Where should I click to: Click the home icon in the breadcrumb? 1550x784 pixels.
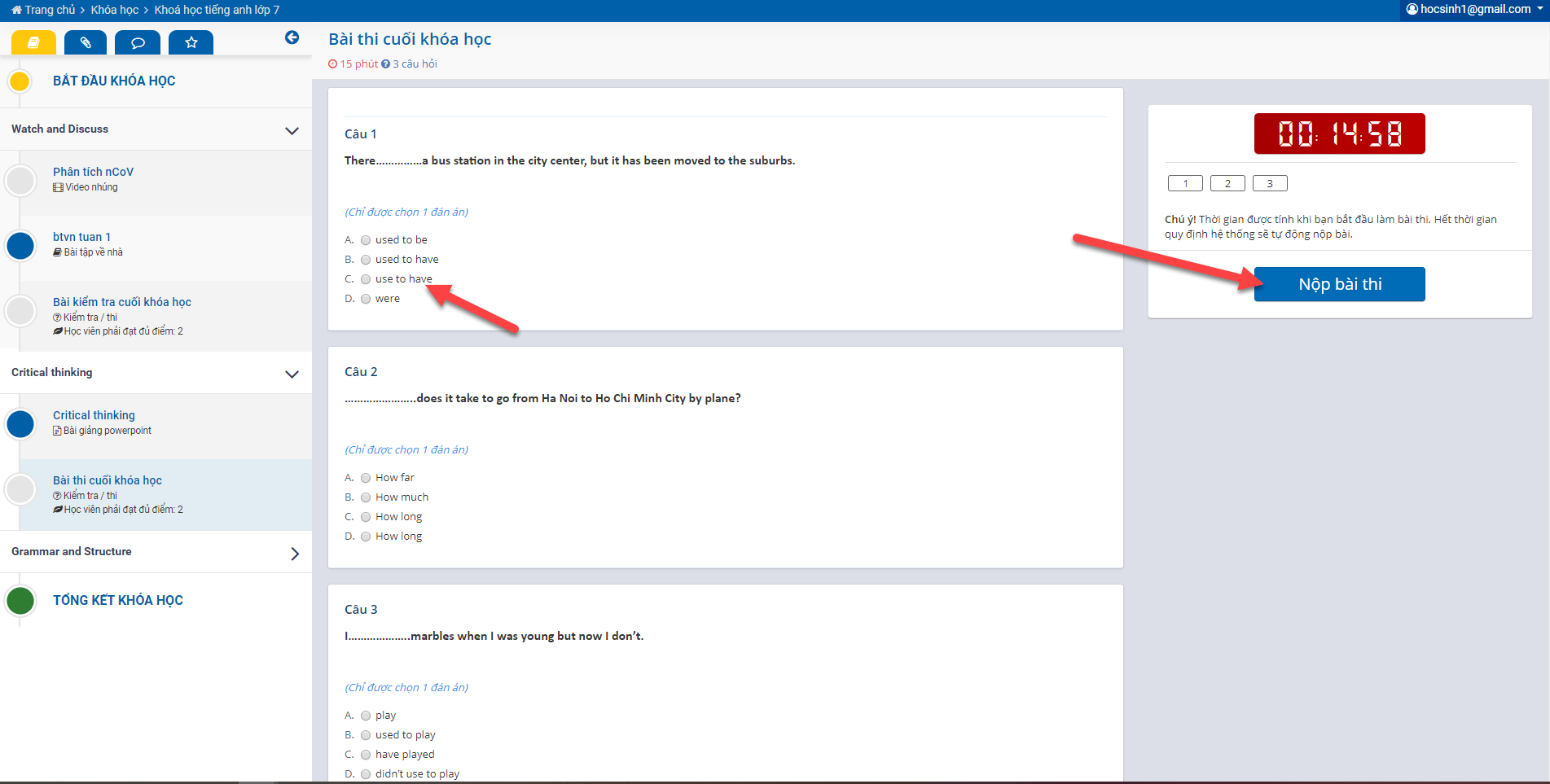(x=16, y=10)
